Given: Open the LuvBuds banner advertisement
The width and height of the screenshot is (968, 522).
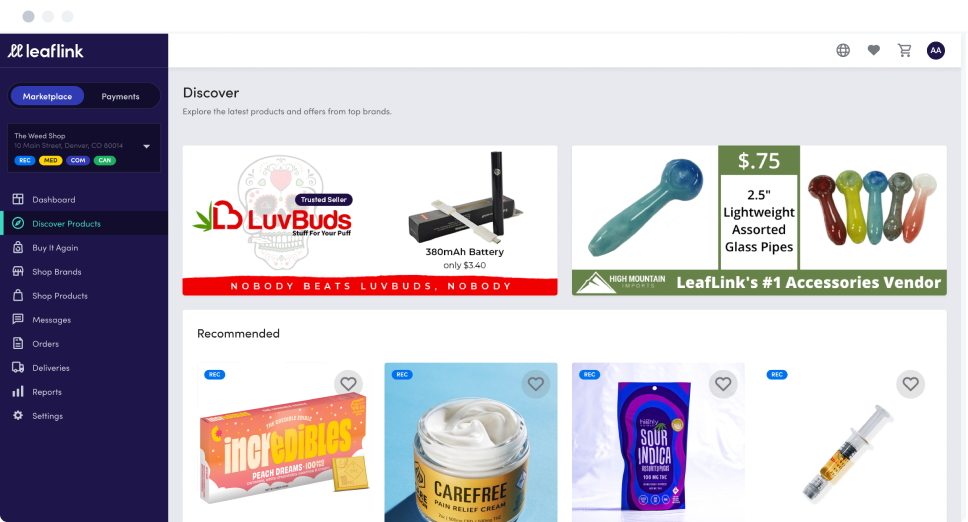Looking at the screenshot, I should [x=370, y=220].
